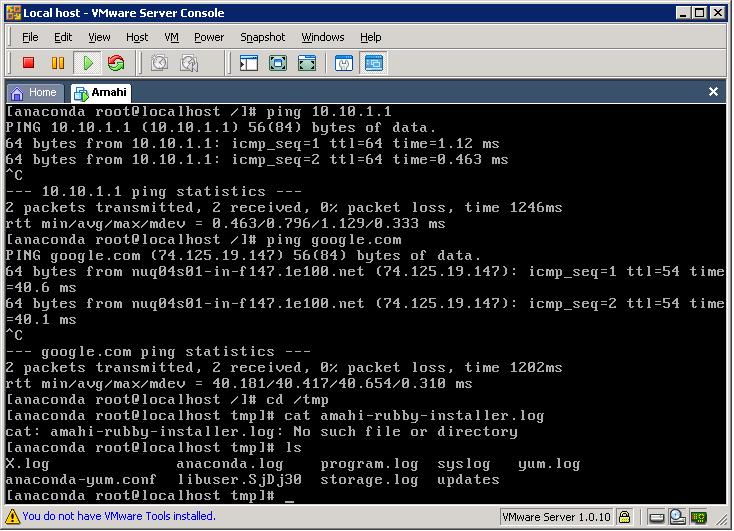Viewport: 734px width, 531px height.
Task: Click the 'anaconda.log' file name in terminal
Action: click(230, 464)
